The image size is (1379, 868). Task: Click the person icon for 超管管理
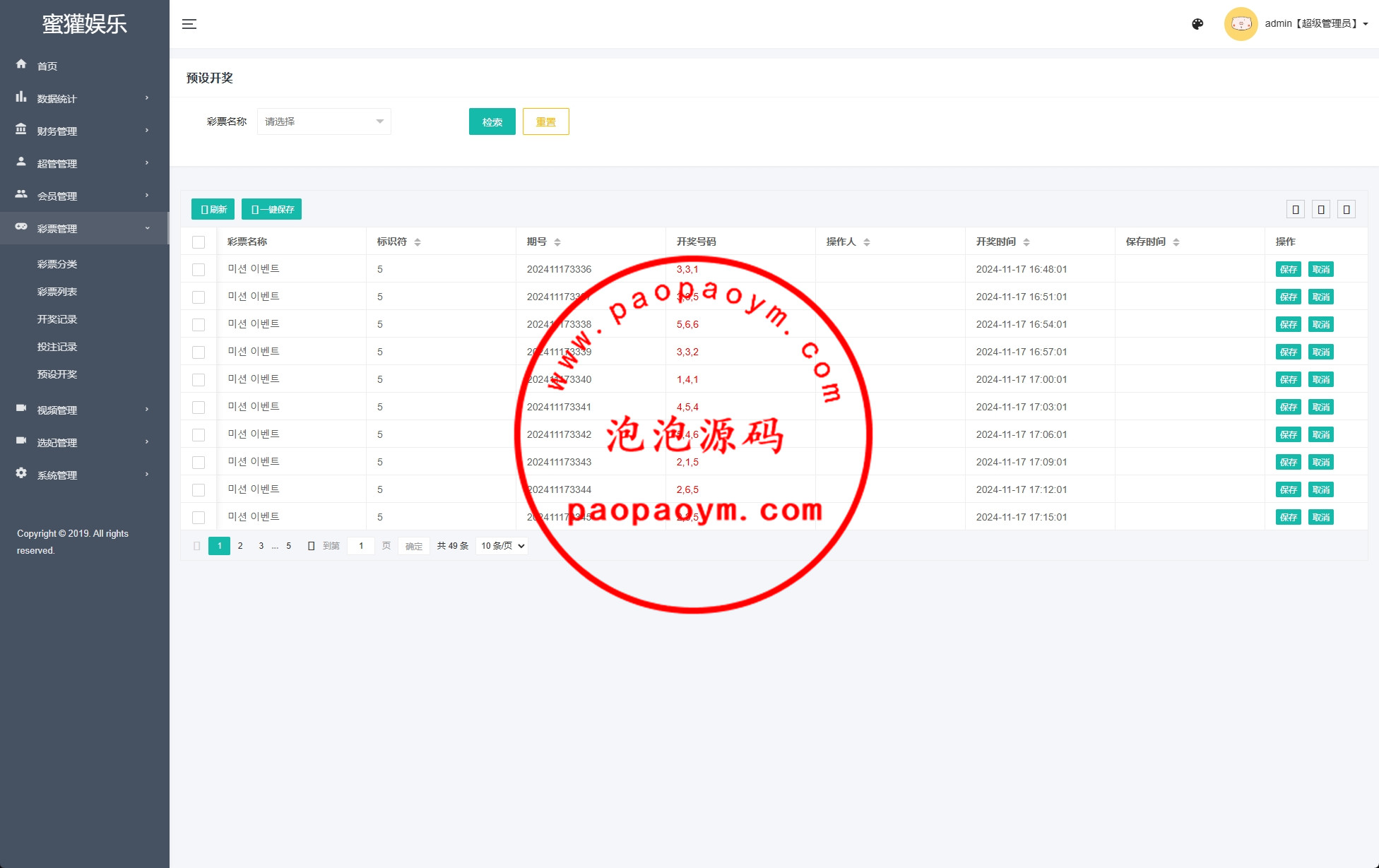21,162
